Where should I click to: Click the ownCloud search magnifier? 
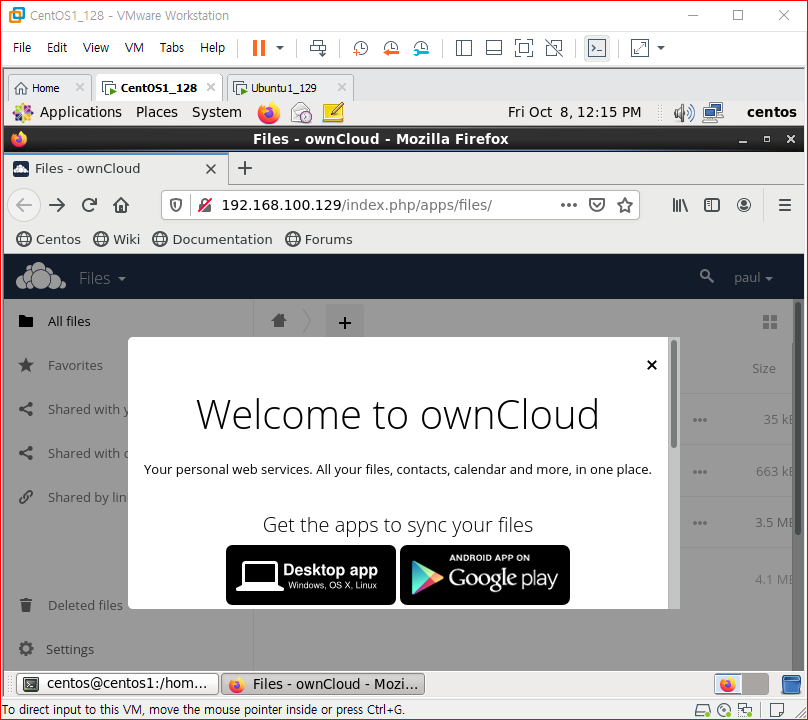coord(706,277)
